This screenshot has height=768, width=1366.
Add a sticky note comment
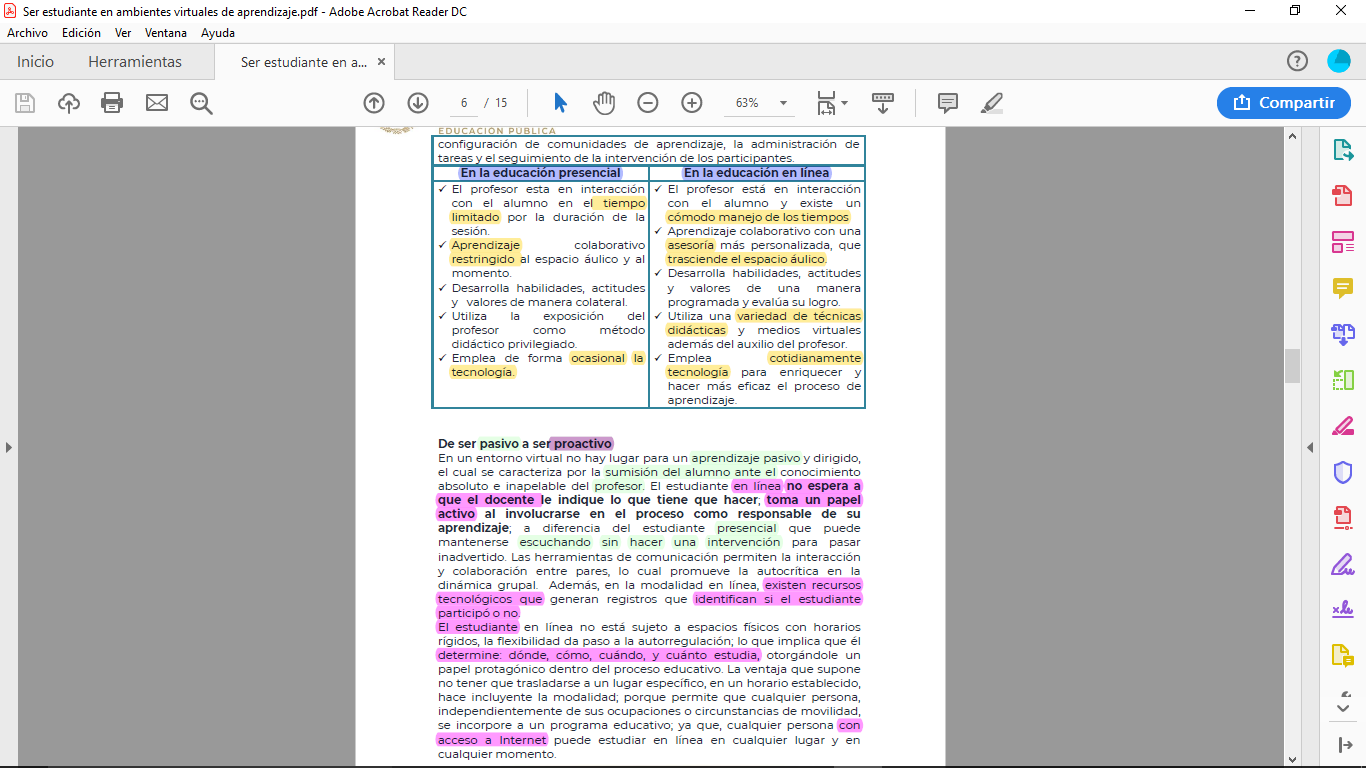(x=947, y=102)
